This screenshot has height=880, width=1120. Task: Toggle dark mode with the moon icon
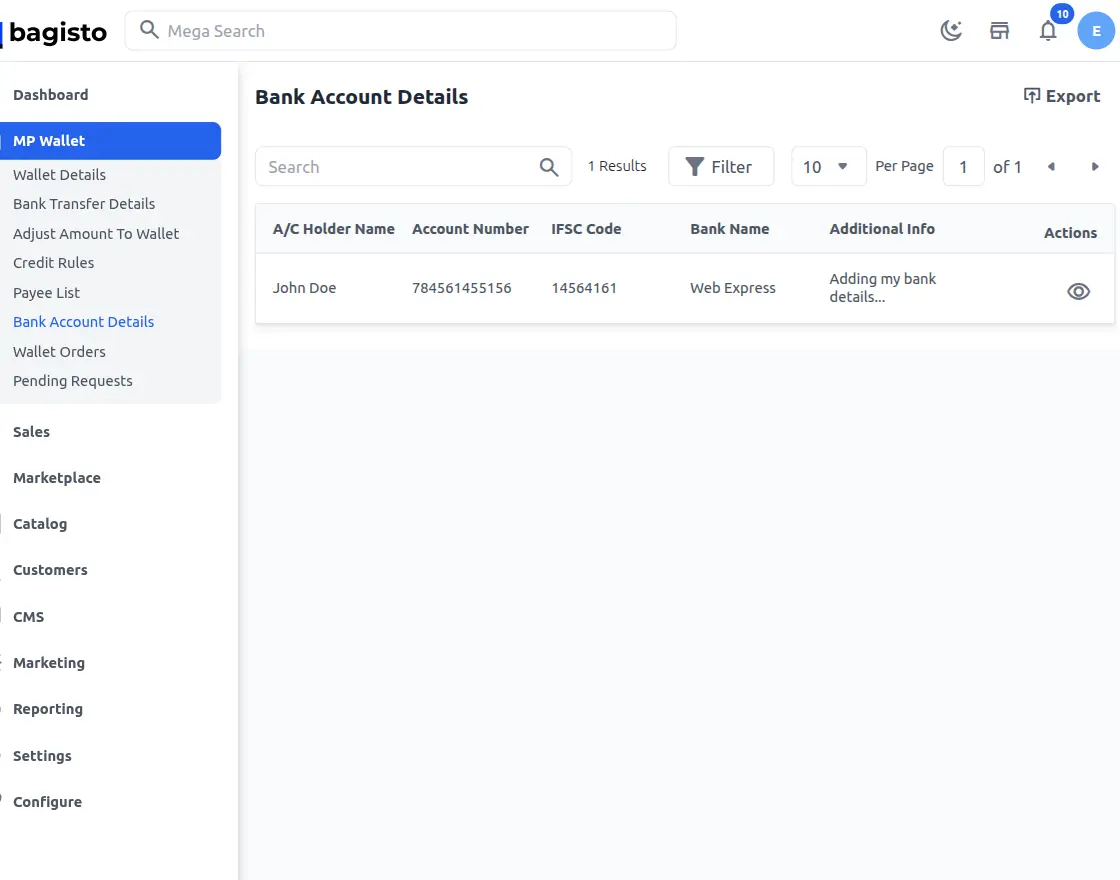pos(950,30)
